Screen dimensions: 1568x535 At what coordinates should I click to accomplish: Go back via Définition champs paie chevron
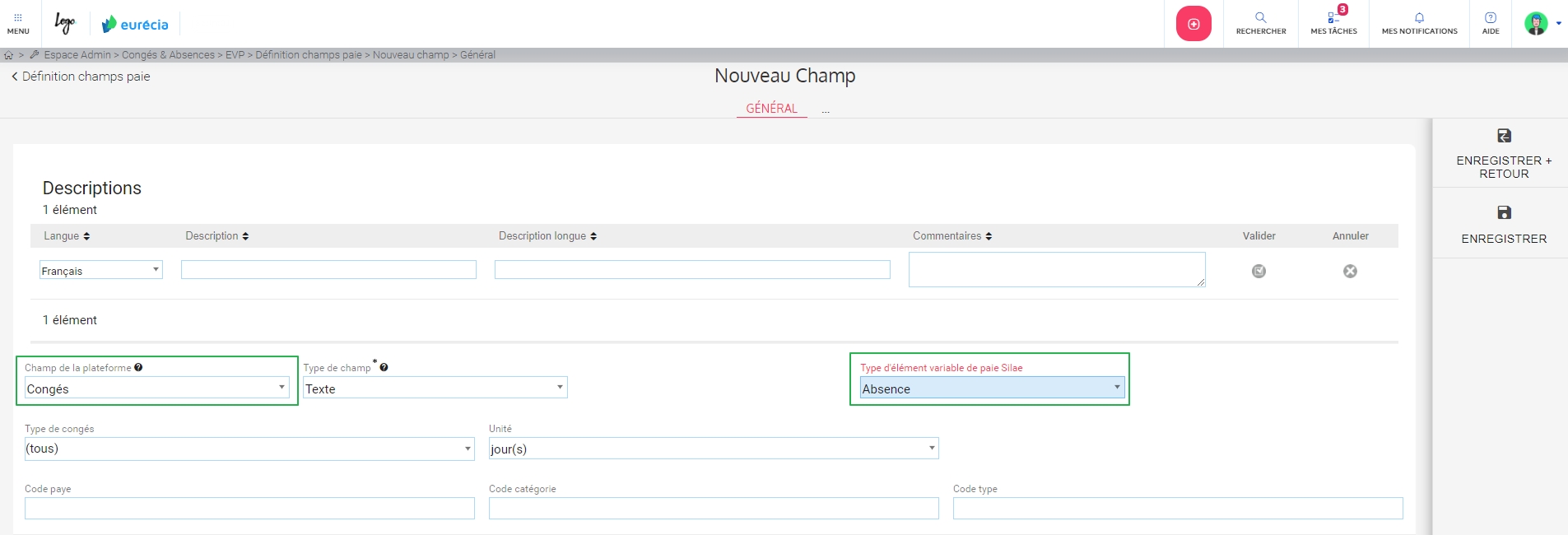tap(14, 77)
